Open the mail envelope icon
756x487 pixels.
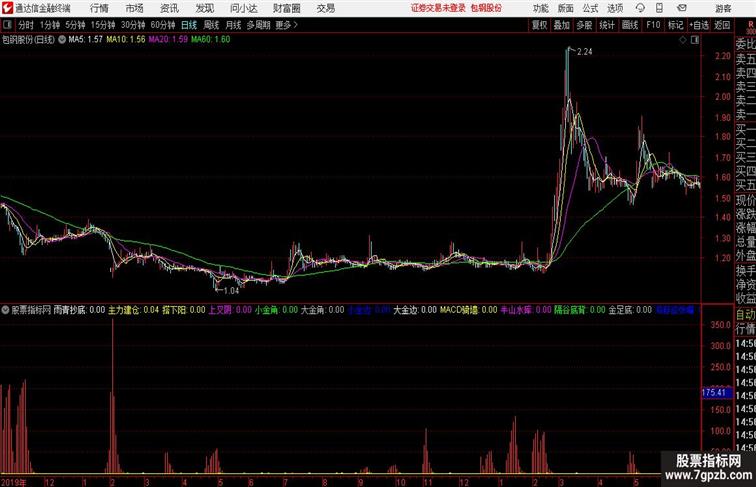pyautogui.click(x=682, y=8)
